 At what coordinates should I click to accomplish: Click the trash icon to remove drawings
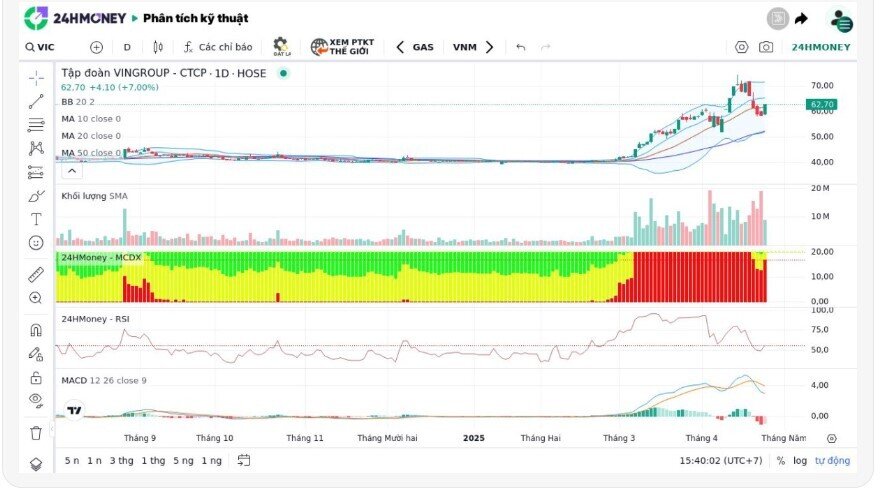click(36, 433)
